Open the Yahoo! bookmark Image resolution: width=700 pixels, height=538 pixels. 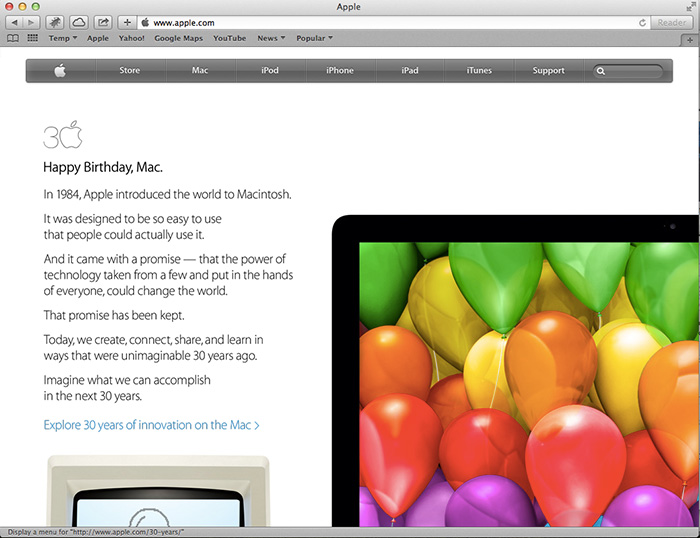point(131,38)
